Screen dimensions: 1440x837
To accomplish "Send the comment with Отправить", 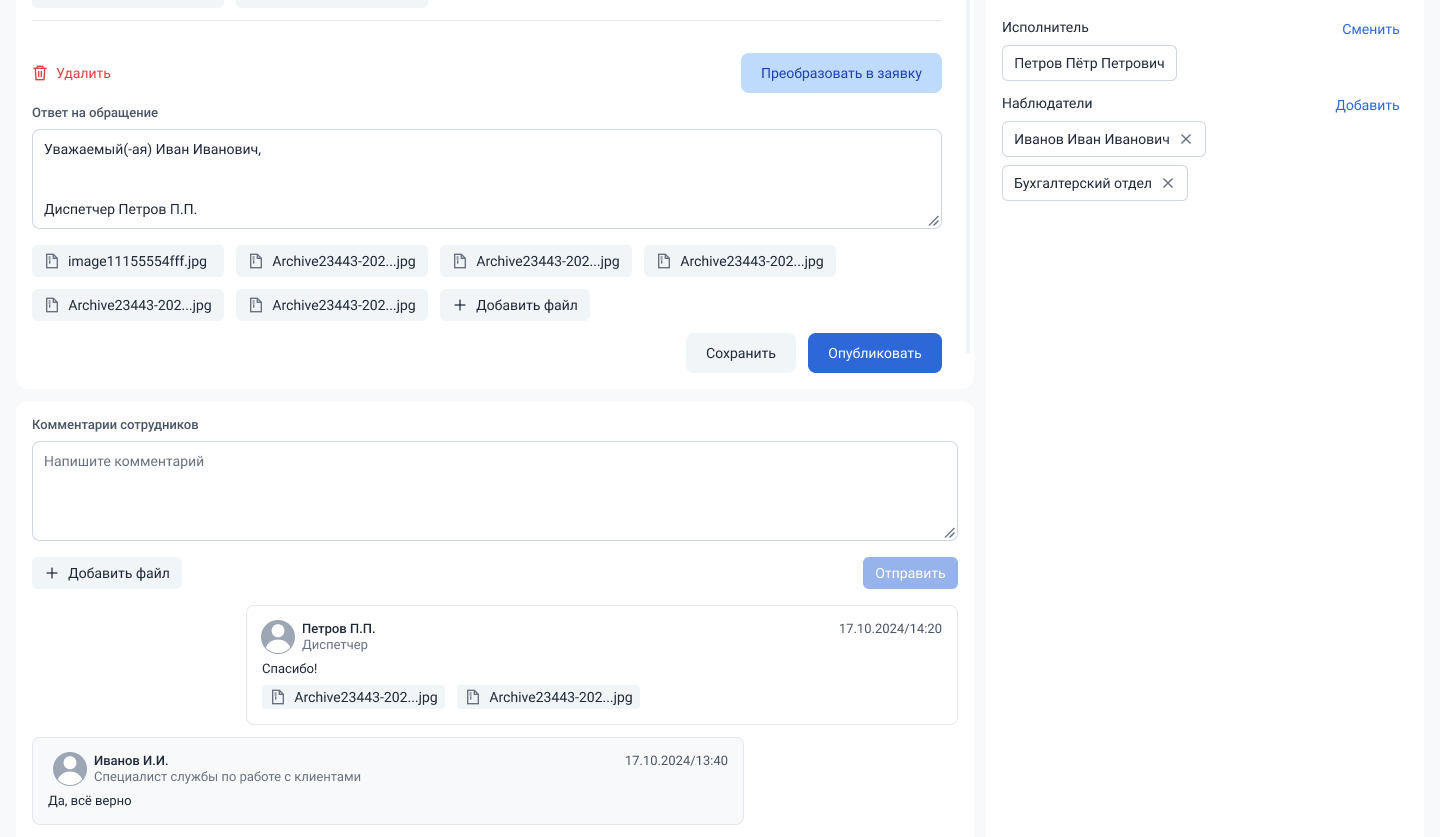I will tap(909, 573).
